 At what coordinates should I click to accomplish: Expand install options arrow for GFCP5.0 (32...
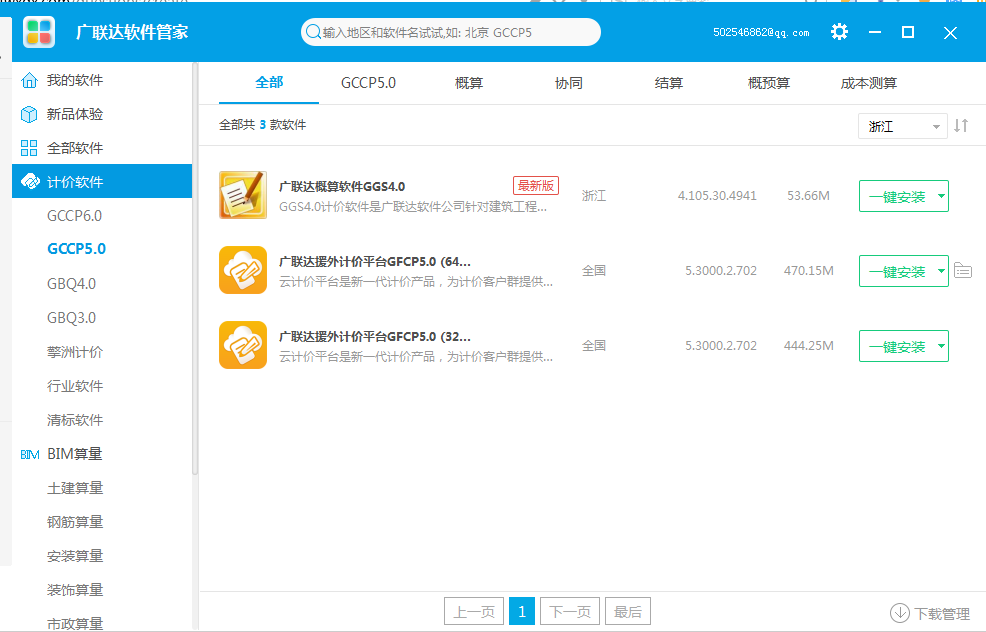click(941, 346)
